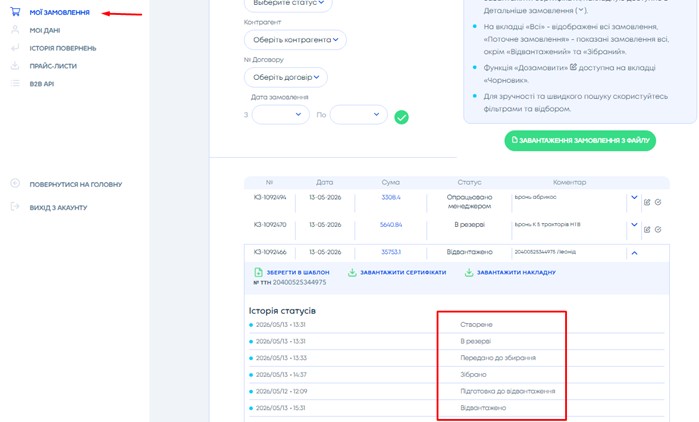The width and height of the screenshot is (699, 422).
Task: Click circled check icon for order КЗ-1092470
Action: click(x=658, y=229)
